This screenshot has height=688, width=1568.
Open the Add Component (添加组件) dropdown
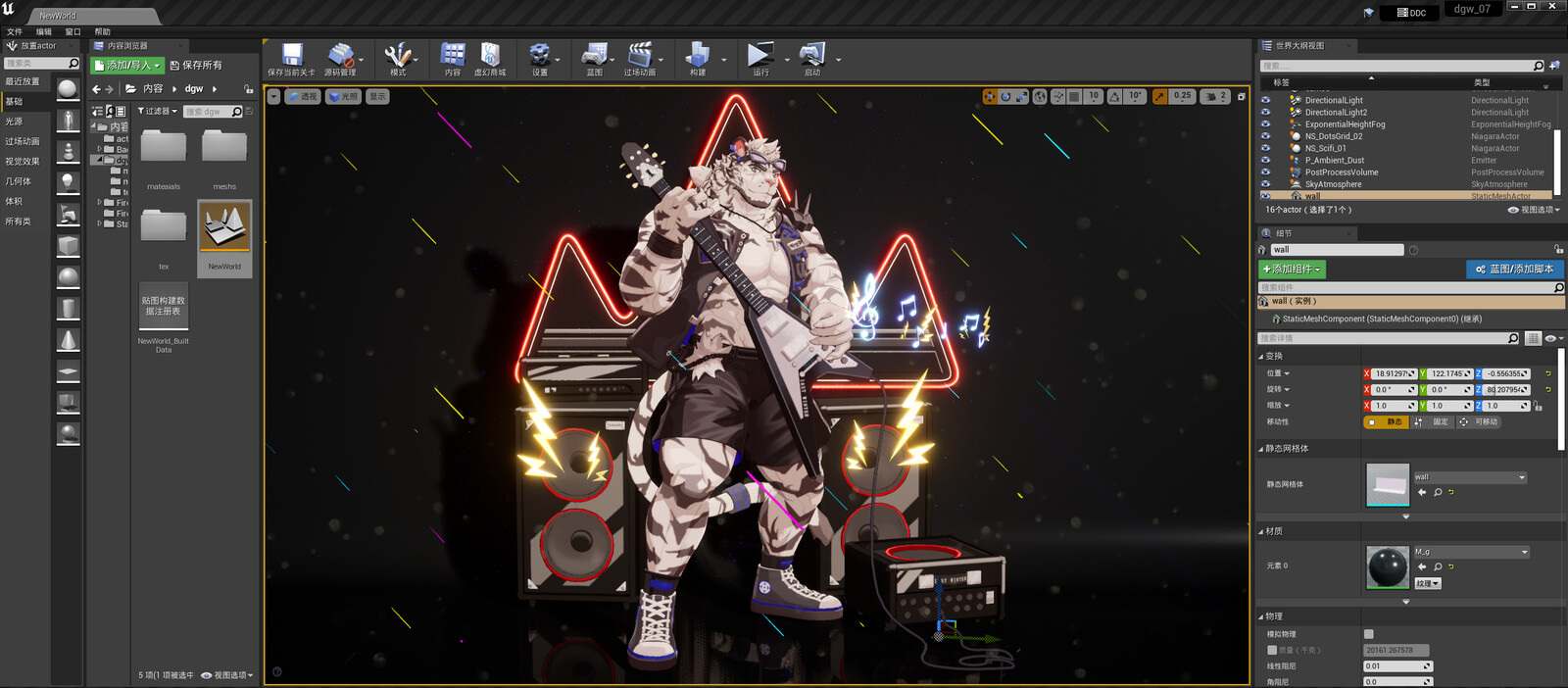(1292, 269)
